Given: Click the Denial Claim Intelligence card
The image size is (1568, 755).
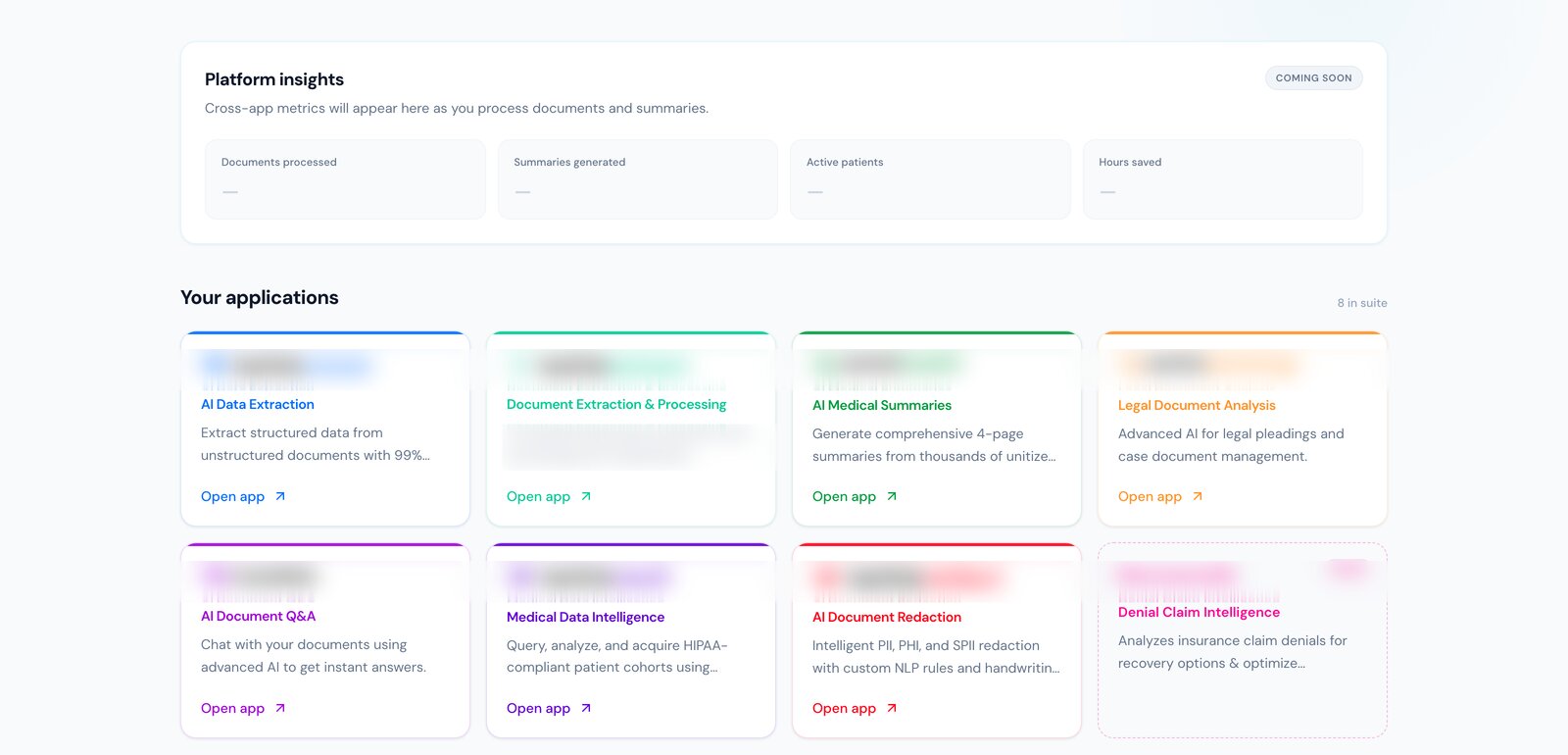Looking at the screenshot, I should click(x=1243, y=640).
